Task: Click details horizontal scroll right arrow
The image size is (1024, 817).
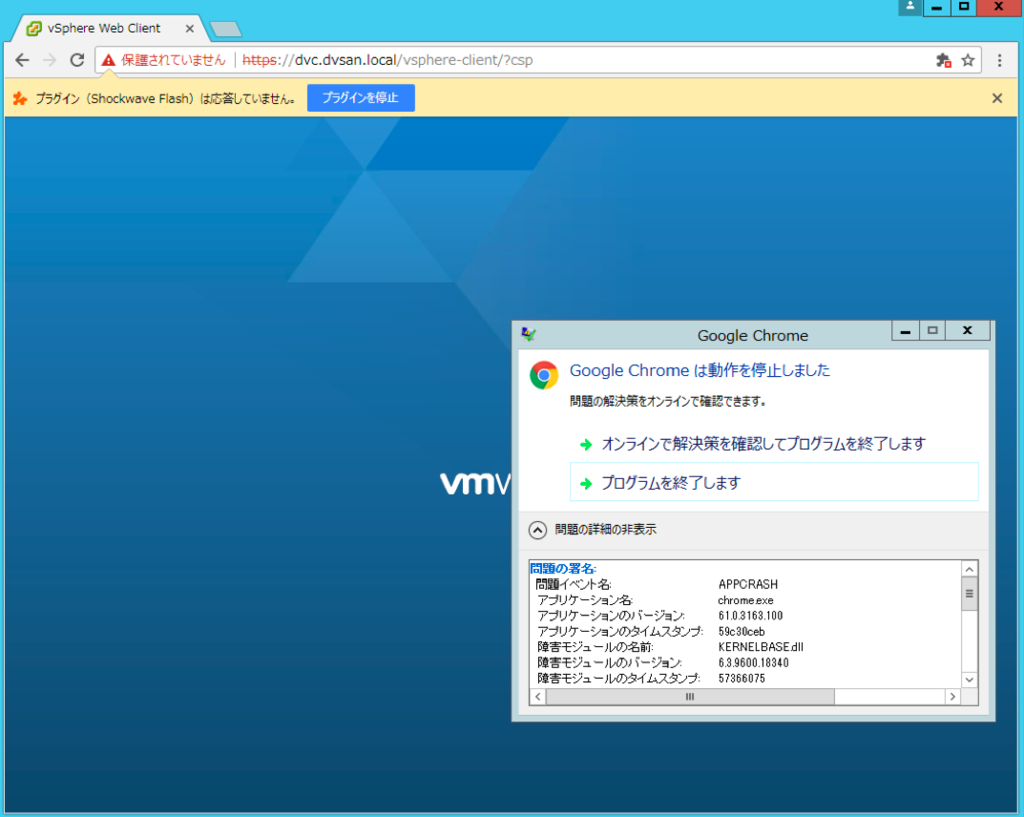Action: (x=953, y=697)
